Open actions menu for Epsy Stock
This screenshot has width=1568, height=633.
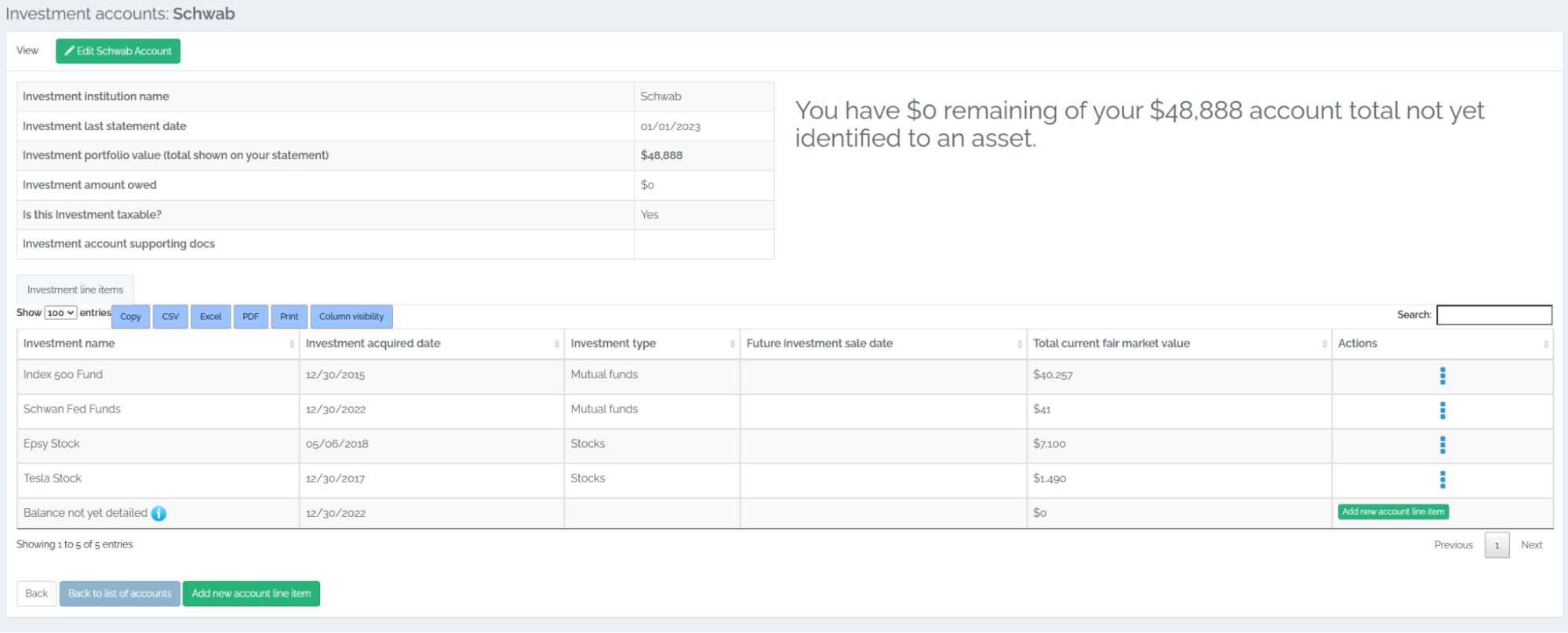[1442, 445]
